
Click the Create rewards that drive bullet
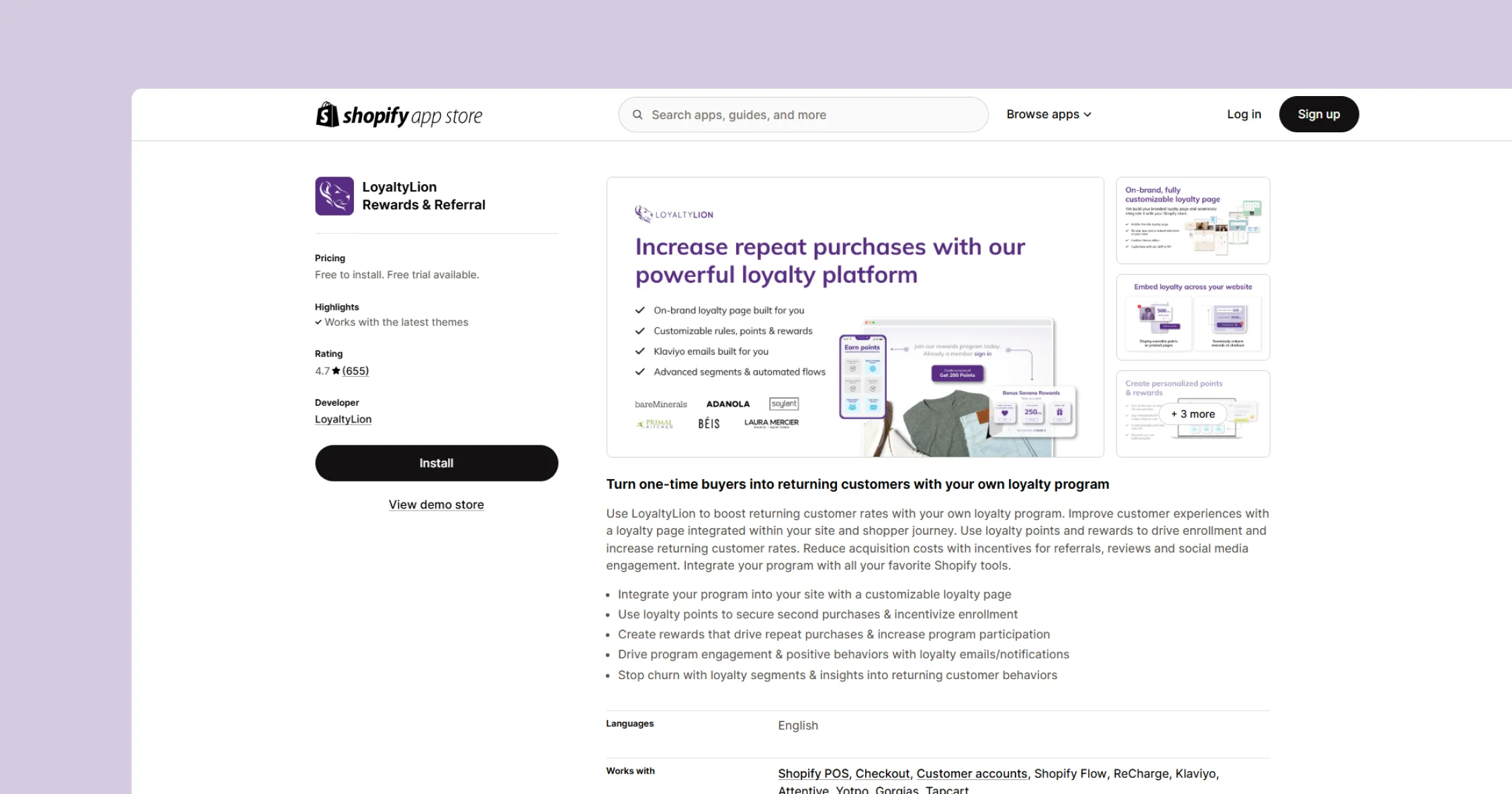pos(834,635)
